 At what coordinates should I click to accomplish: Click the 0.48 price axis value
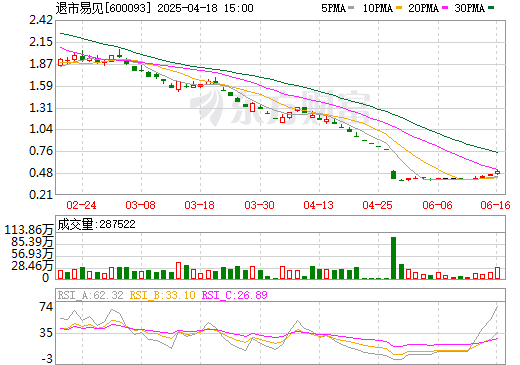pos(41,173)
